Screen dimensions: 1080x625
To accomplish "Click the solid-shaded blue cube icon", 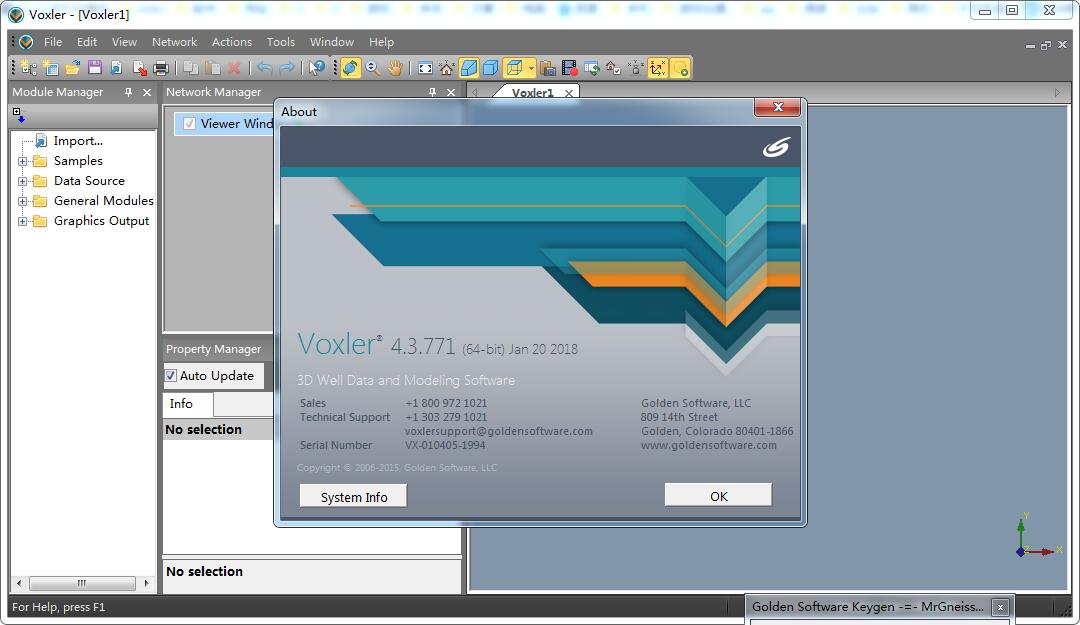I will tap(469, 68).
